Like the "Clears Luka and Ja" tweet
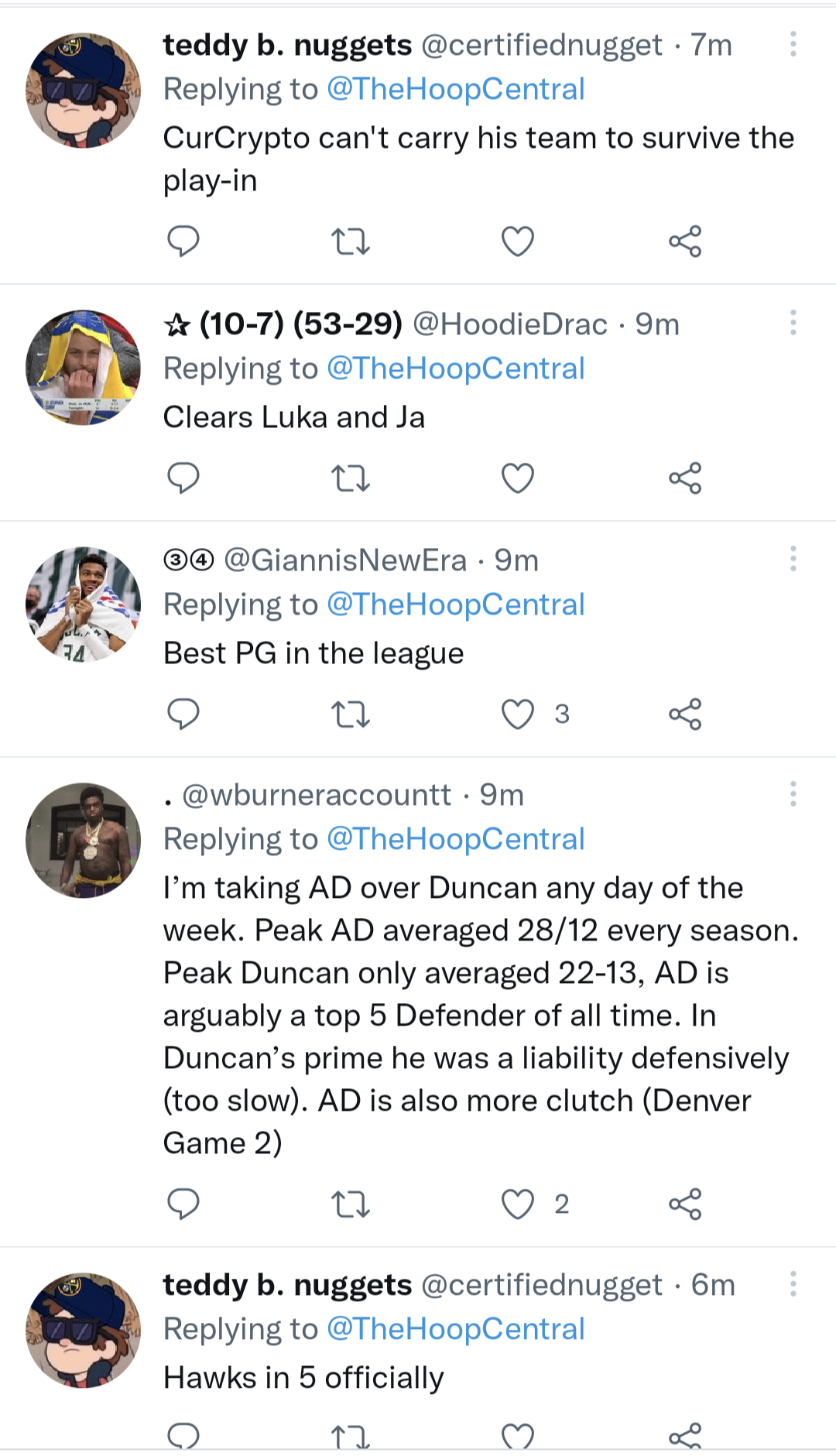Viewport: 836px width, 1456px height. pos(518,478)
